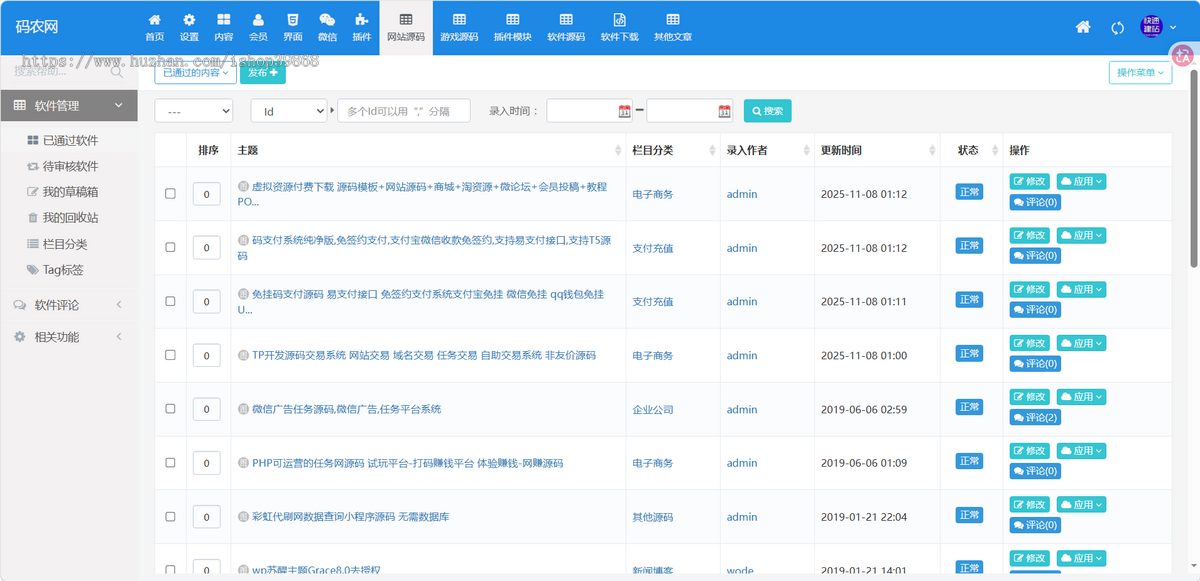Switch to the 其他文章 tab
The image size is (1200, 581).
coord(673,27)
